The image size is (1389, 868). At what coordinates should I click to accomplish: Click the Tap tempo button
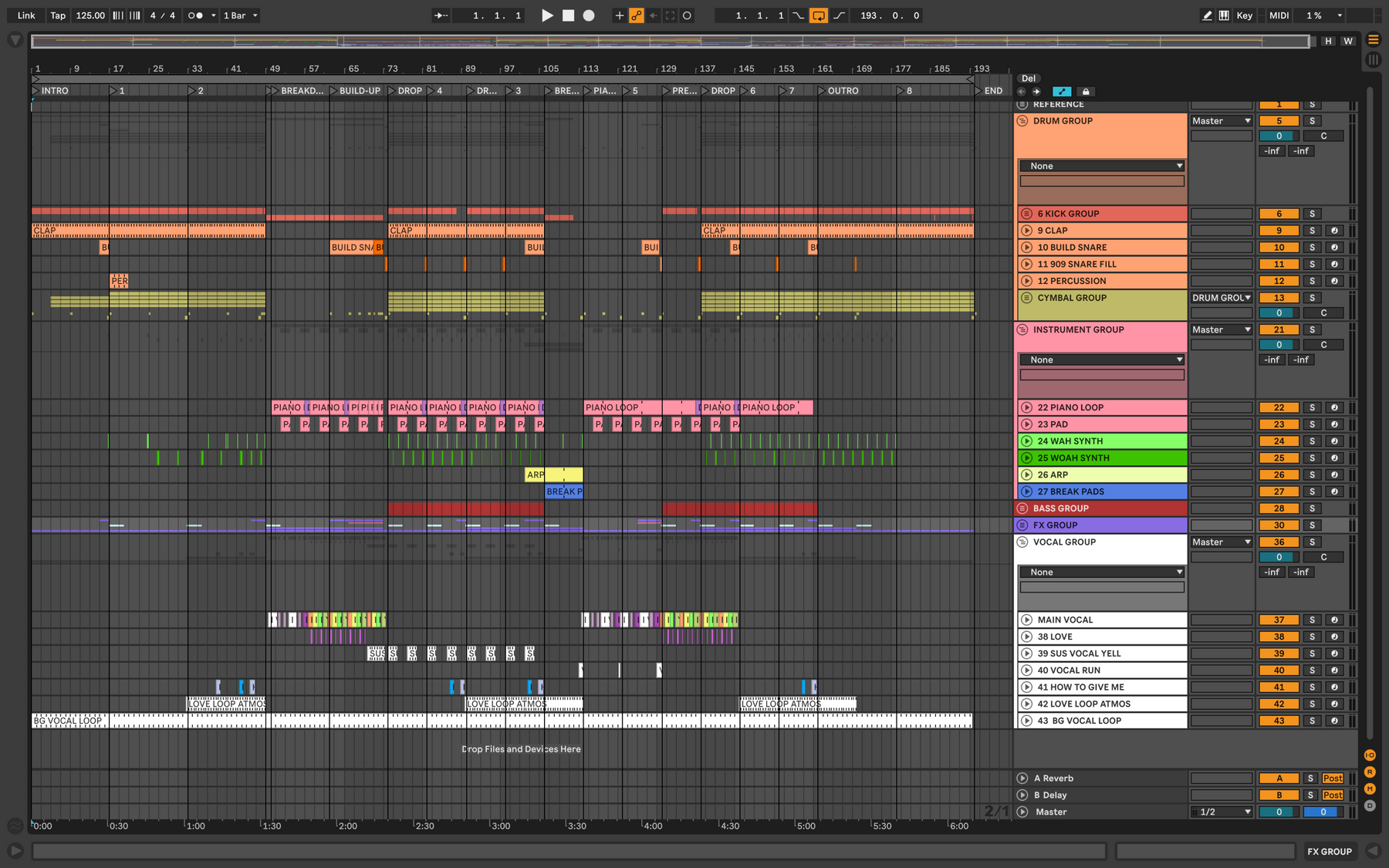[58, 15]
